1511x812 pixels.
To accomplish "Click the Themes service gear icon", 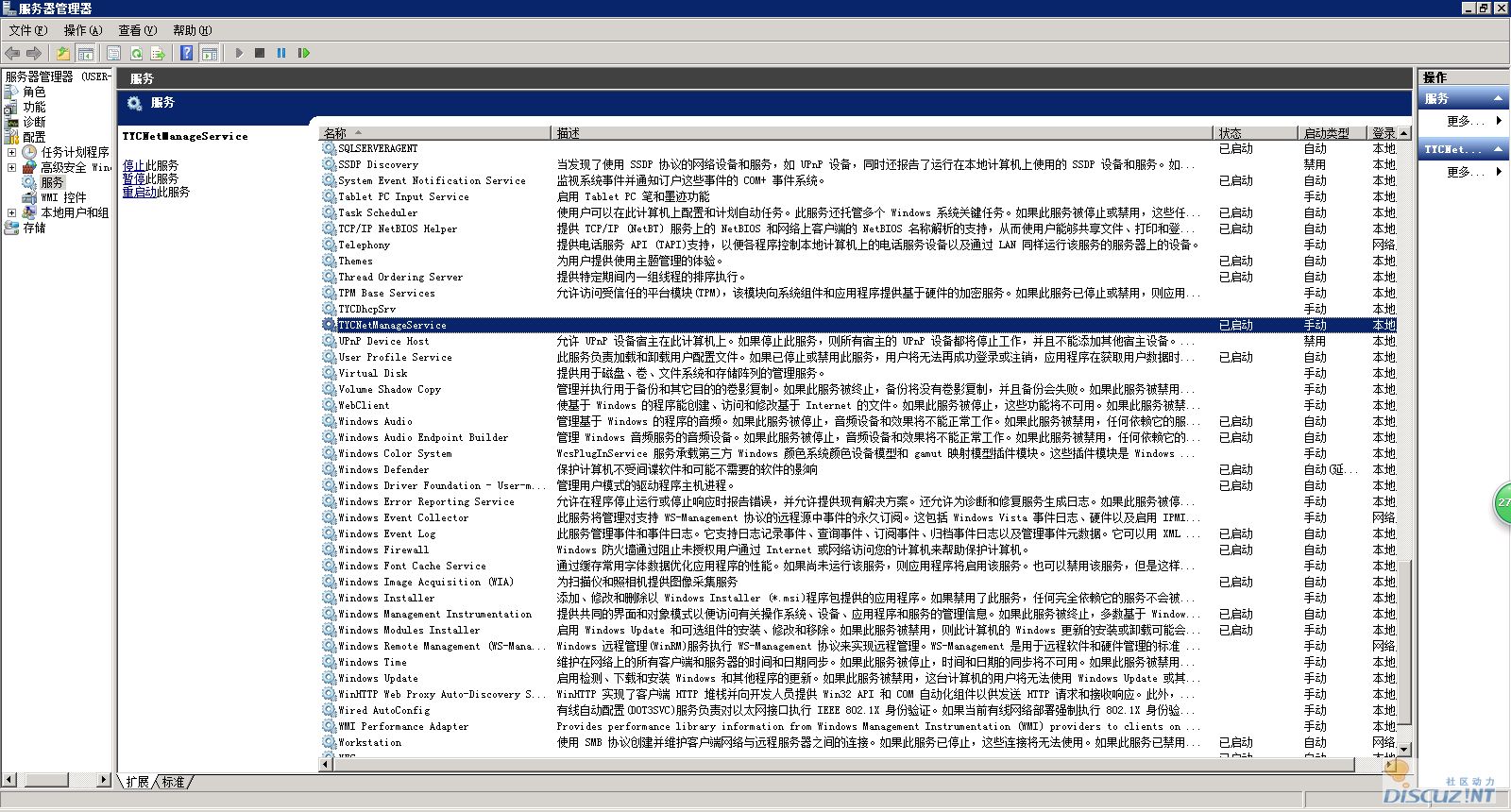I will [329, 261].
